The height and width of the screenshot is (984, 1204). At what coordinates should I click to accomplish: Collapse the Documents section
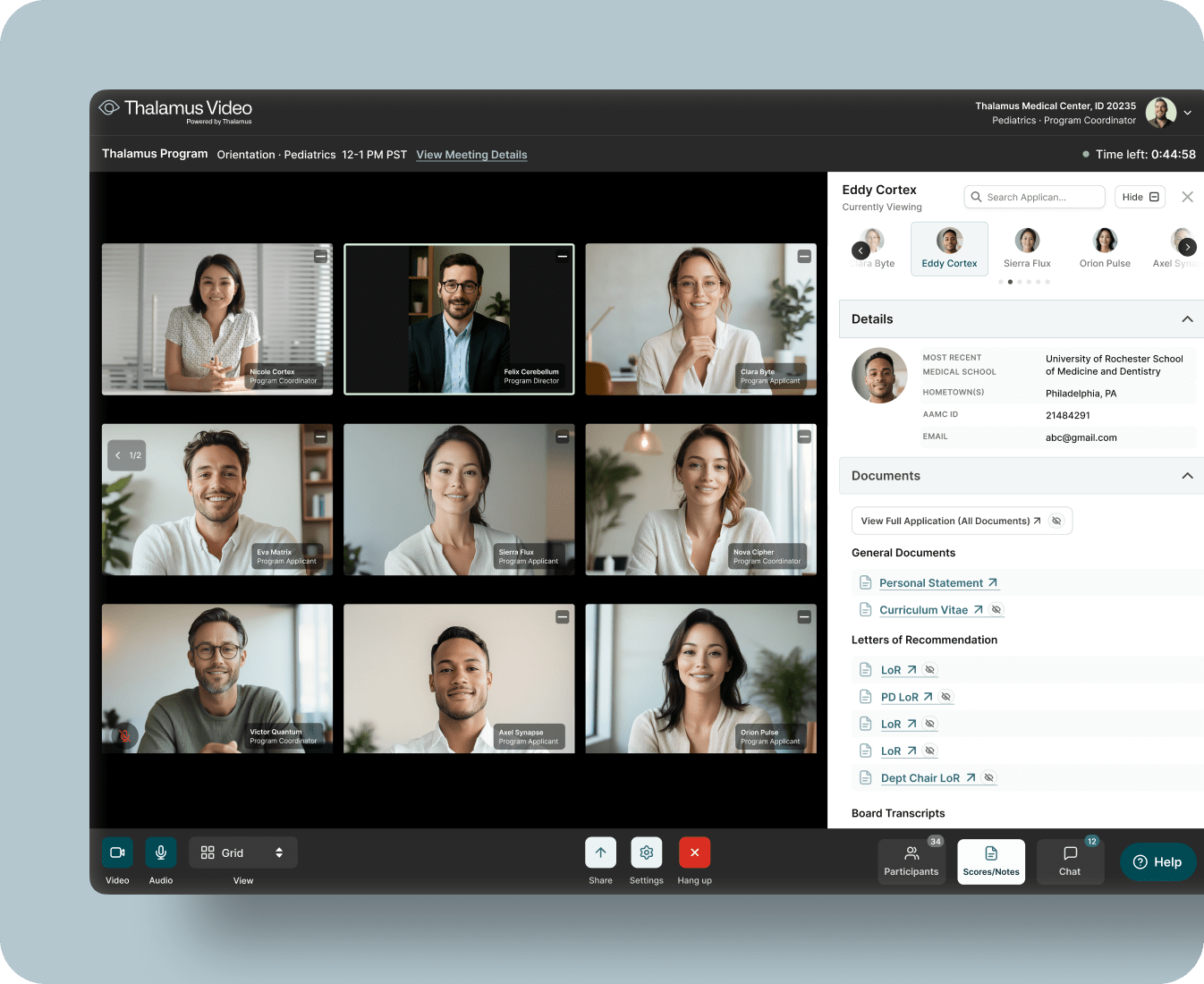pos(1187,476)
